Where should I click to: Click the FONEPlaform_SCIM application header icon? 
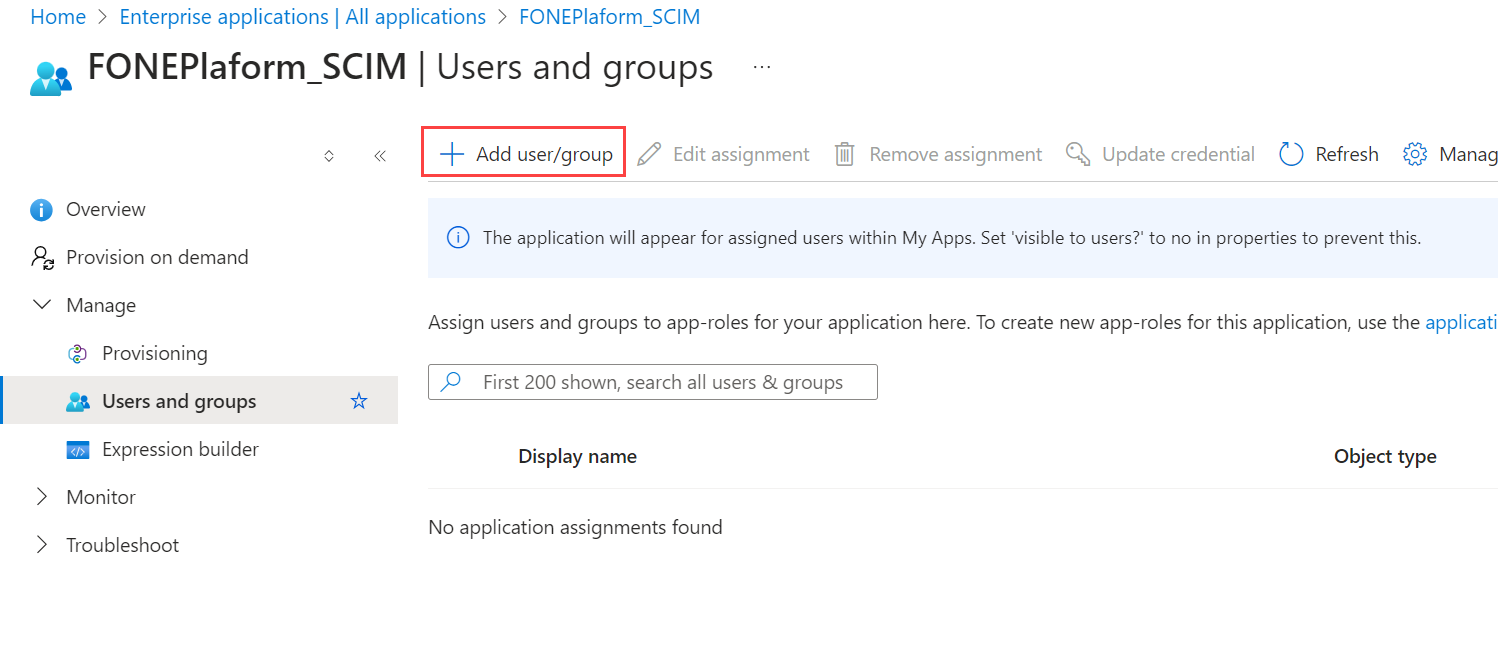point(51,78)
